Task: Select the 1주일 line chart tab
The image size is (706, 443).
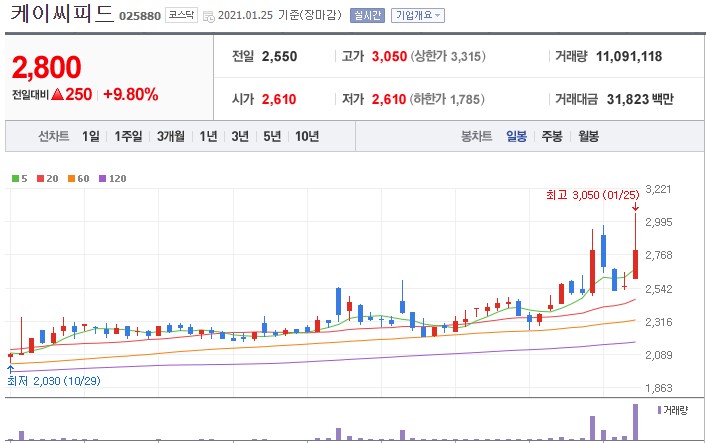Action: [x=128, y=136]
